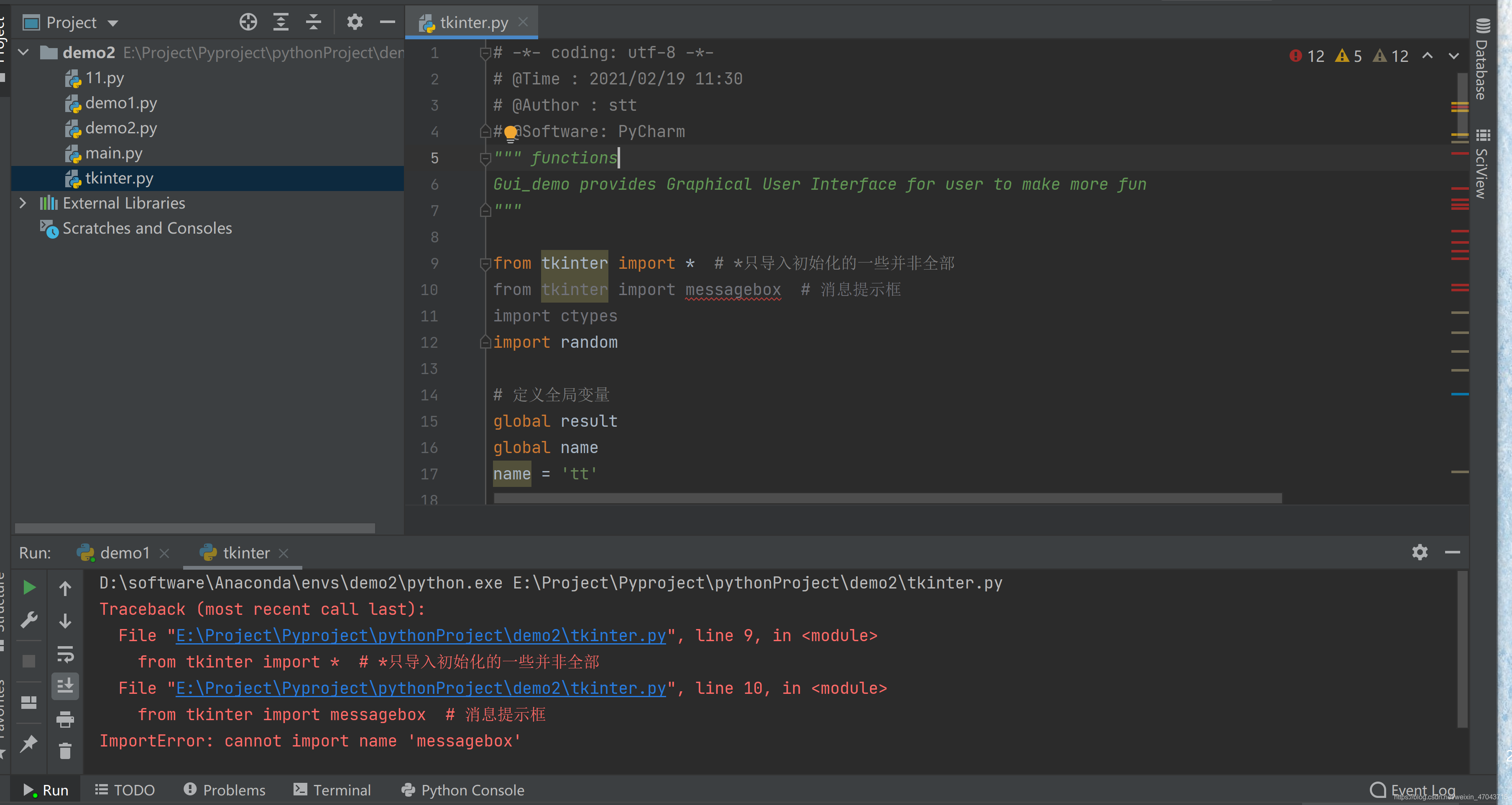Open the Terminal tool window tab

332,790
